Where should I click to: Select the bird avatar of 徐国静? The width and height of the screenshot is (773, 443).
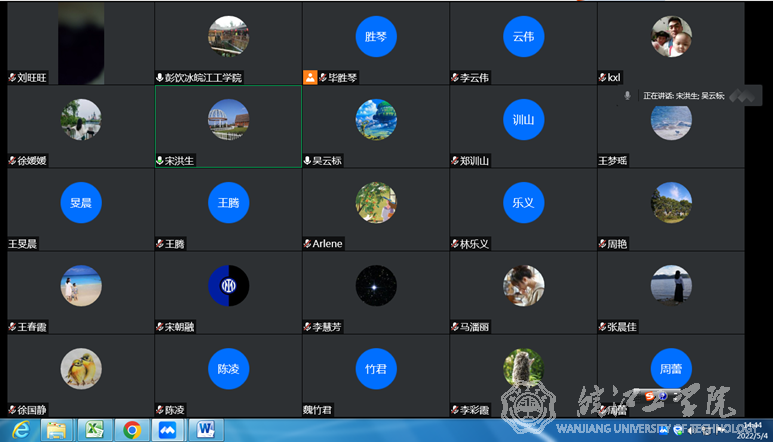click(x=81, y=368)
